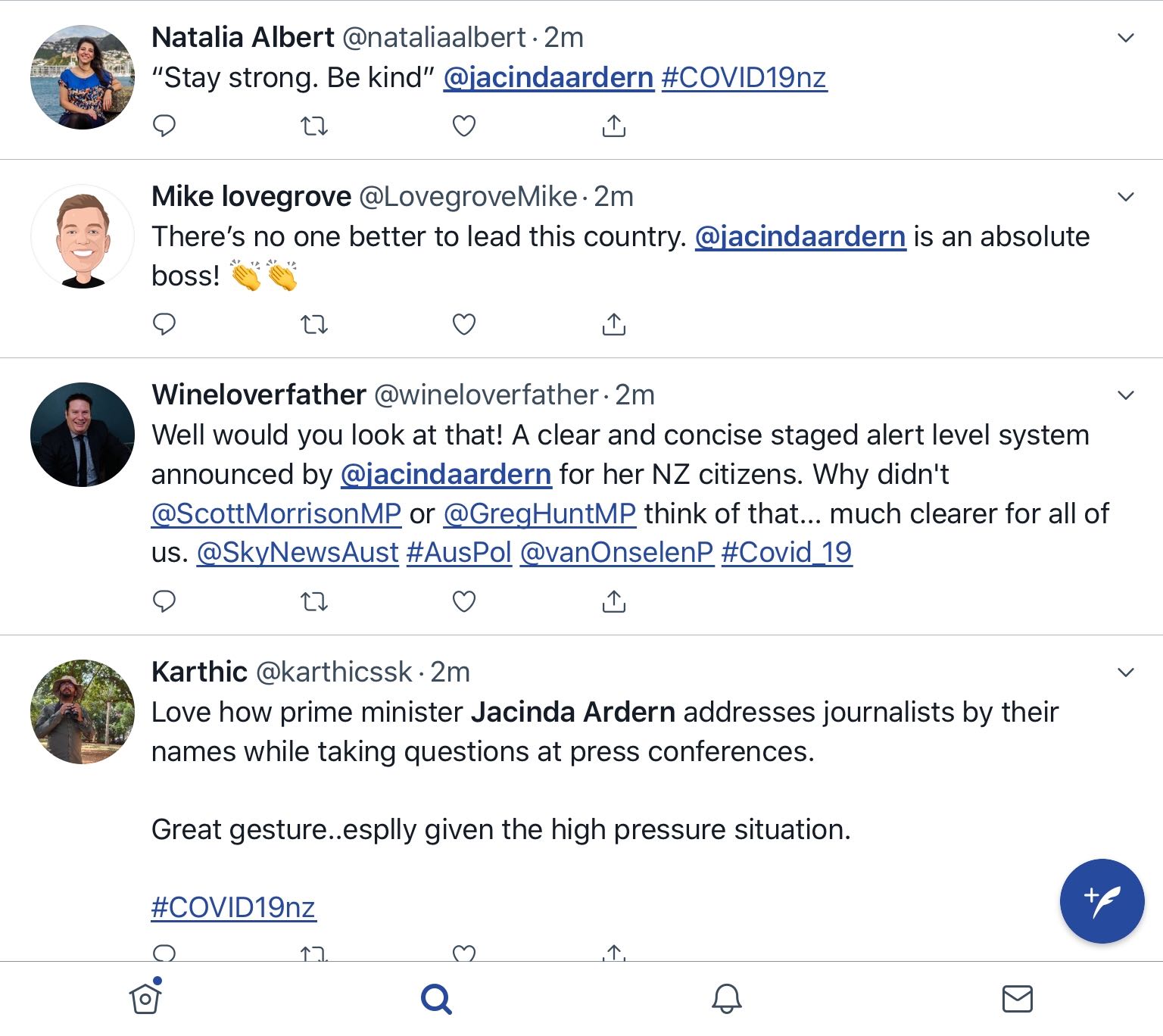Reply to Wineloverfather's tweet
Image resolution: width=1163 pixels, height=1036 pixels.
point(164,601)
